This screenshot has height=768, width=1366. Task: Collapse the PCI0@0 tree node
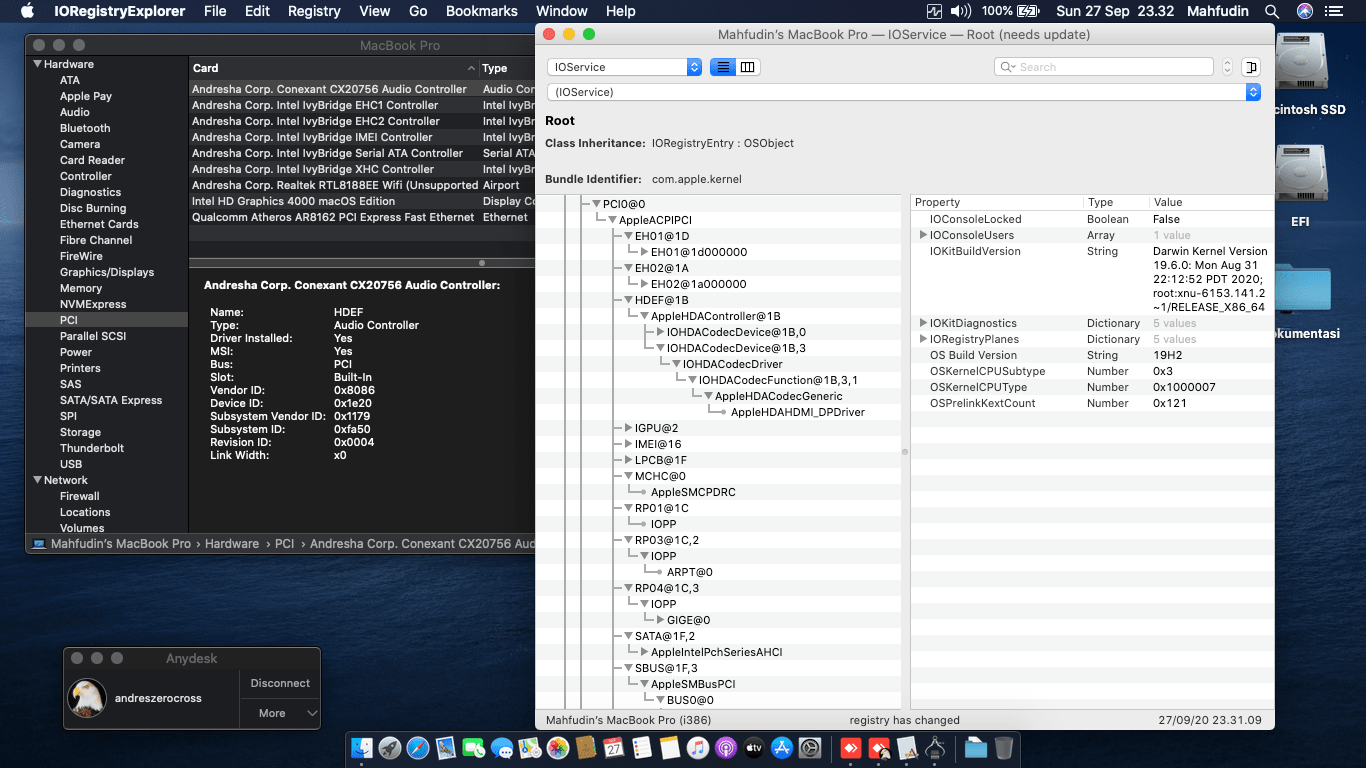click(x=596, y=204)
